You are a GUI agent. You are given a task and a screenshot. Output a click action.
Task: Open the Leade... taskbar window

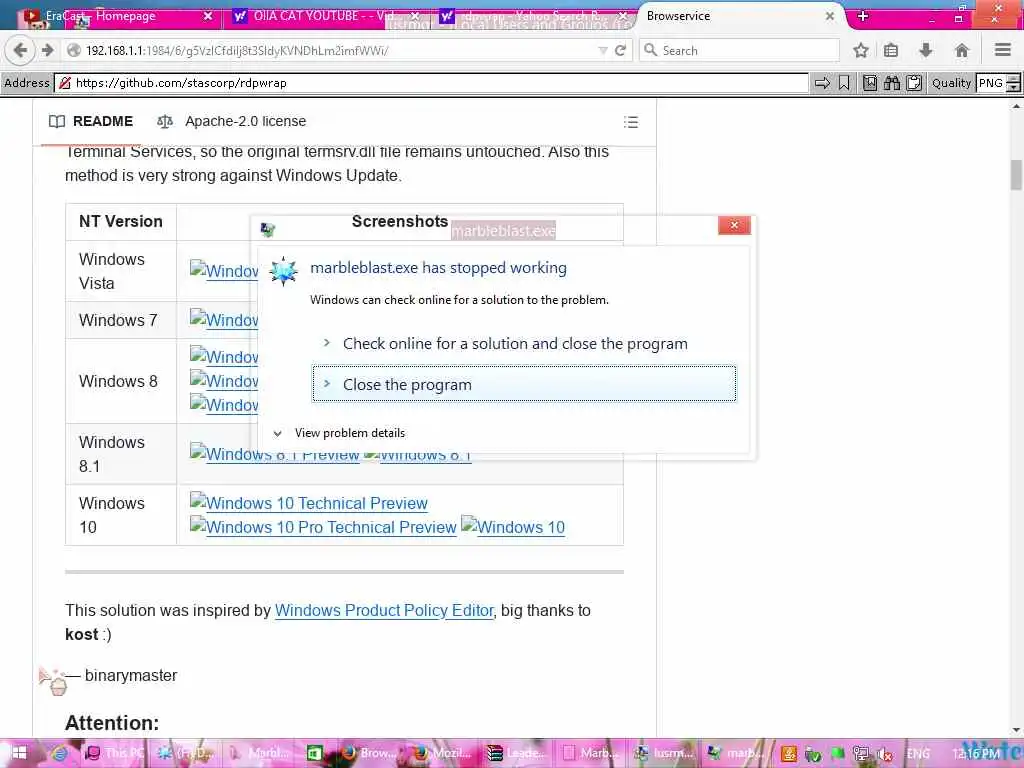click(517, 754)
